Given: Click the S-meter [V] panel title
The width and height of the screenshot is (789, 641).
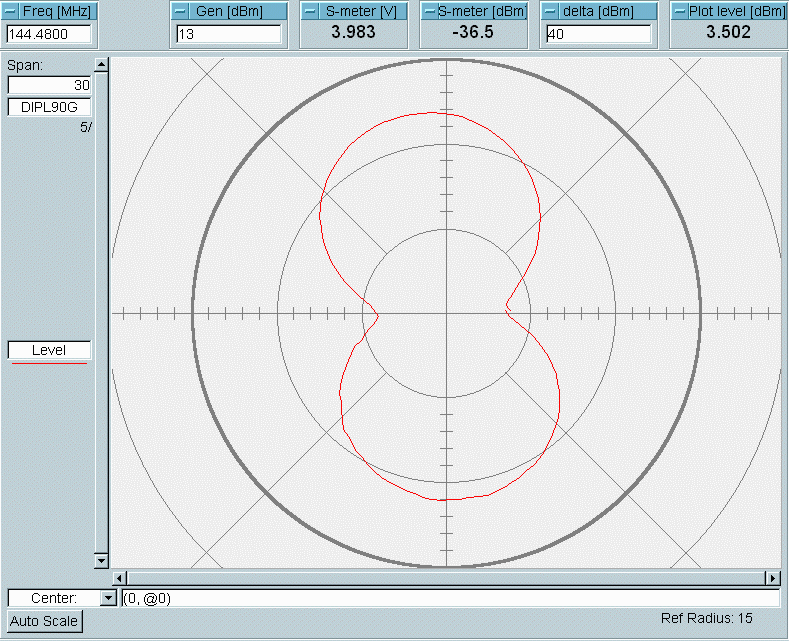Looking at the screenshot, I should (x=361, y=11).
